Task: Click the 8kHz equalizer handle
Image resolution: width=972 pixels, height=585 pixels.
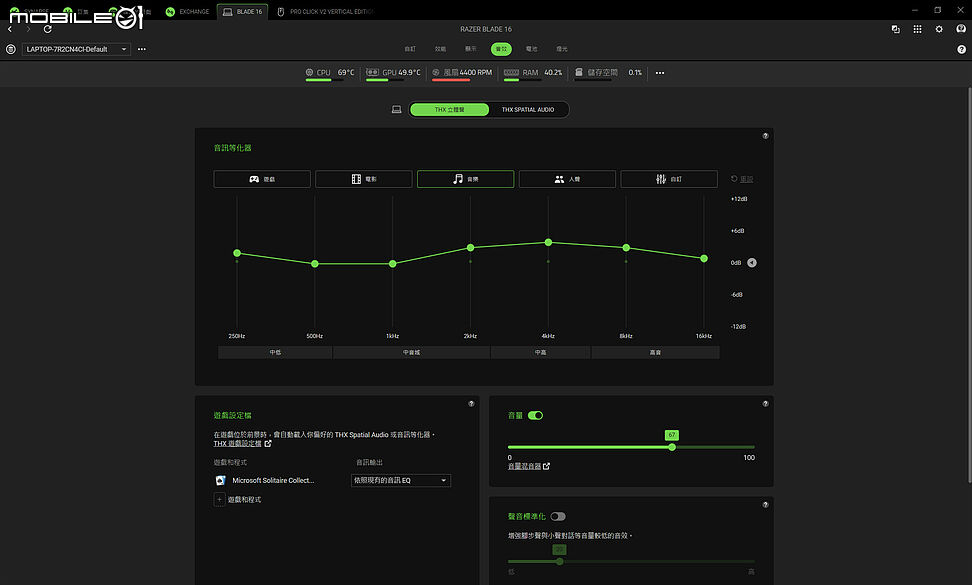Action: [x=626, y=248]
